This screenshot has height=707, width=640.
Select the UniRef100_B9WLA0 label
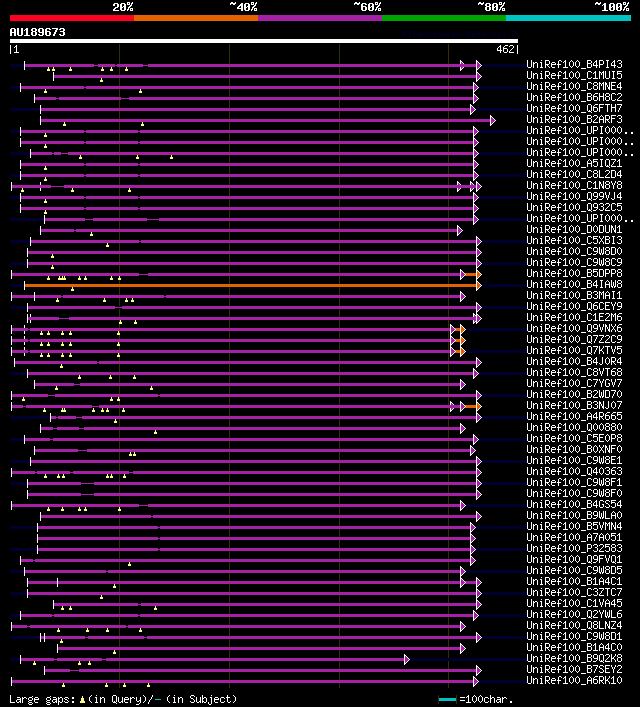pos(574,515)
